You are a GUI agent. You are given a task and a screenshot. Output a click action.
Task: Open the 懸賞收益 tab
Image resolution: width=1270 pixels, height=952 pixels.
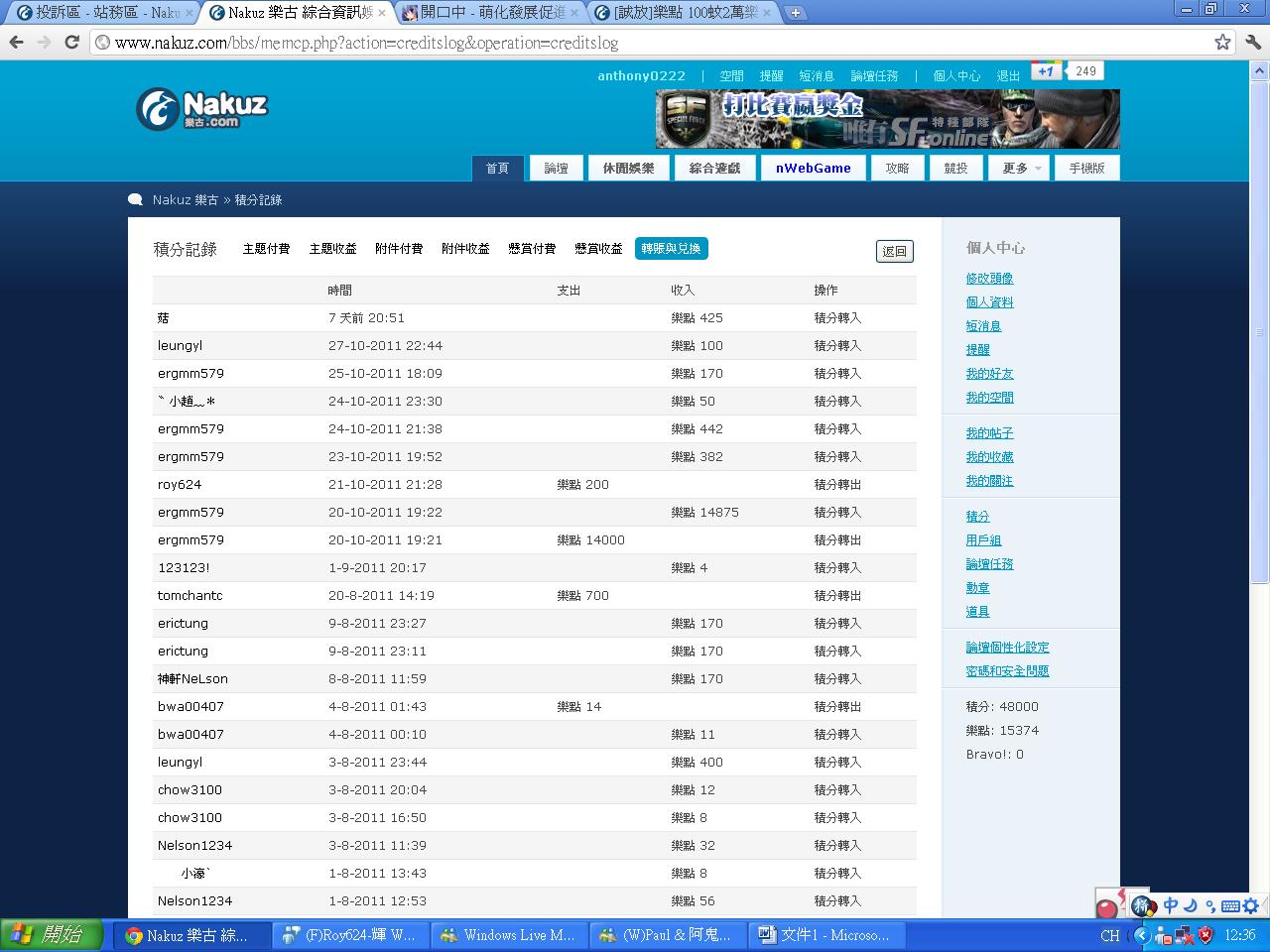click(x=598, y=249)
